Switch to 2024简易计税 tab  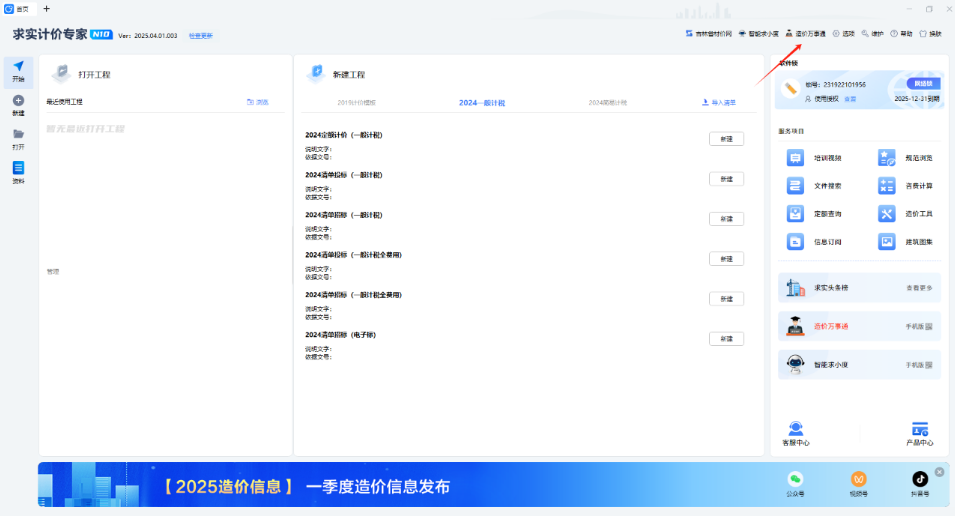(x=608, y=103)
